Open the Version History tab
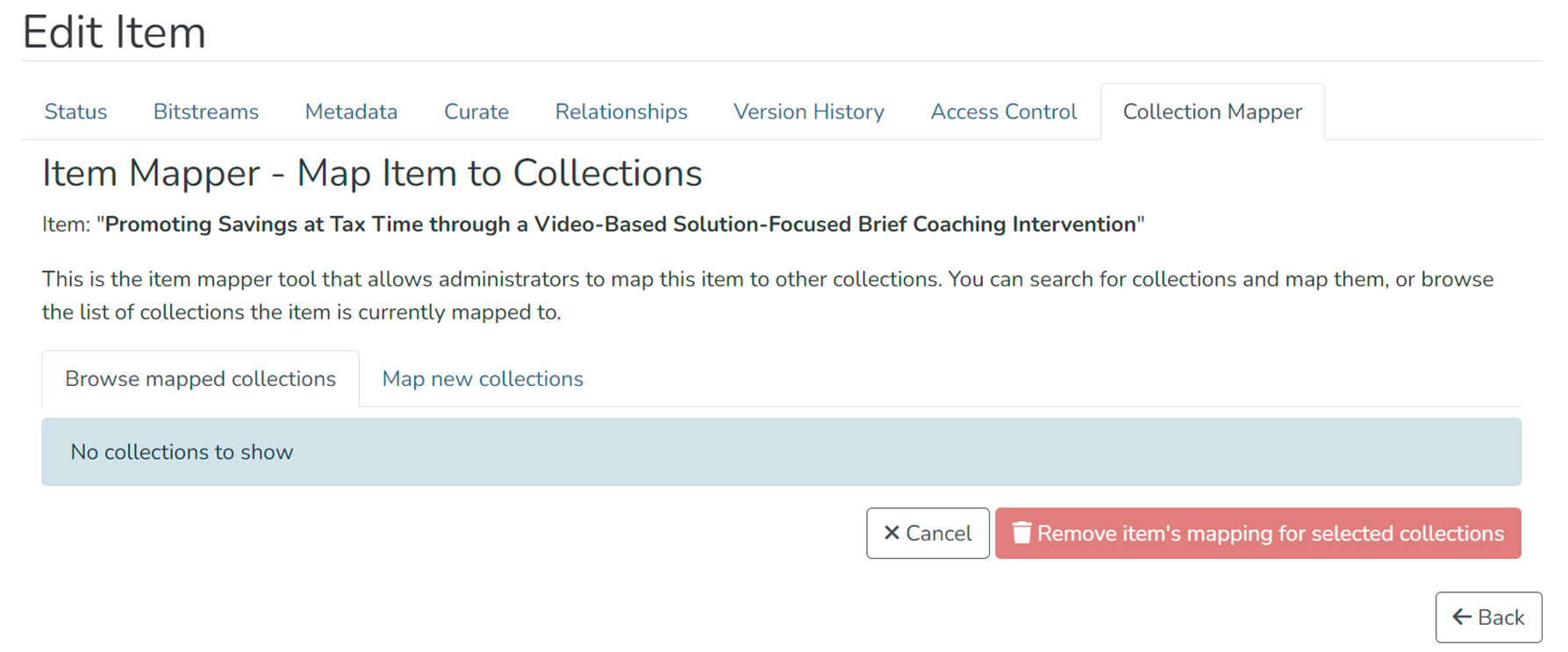The width and height of the screenshot is (1568, 652). point(808,111)
